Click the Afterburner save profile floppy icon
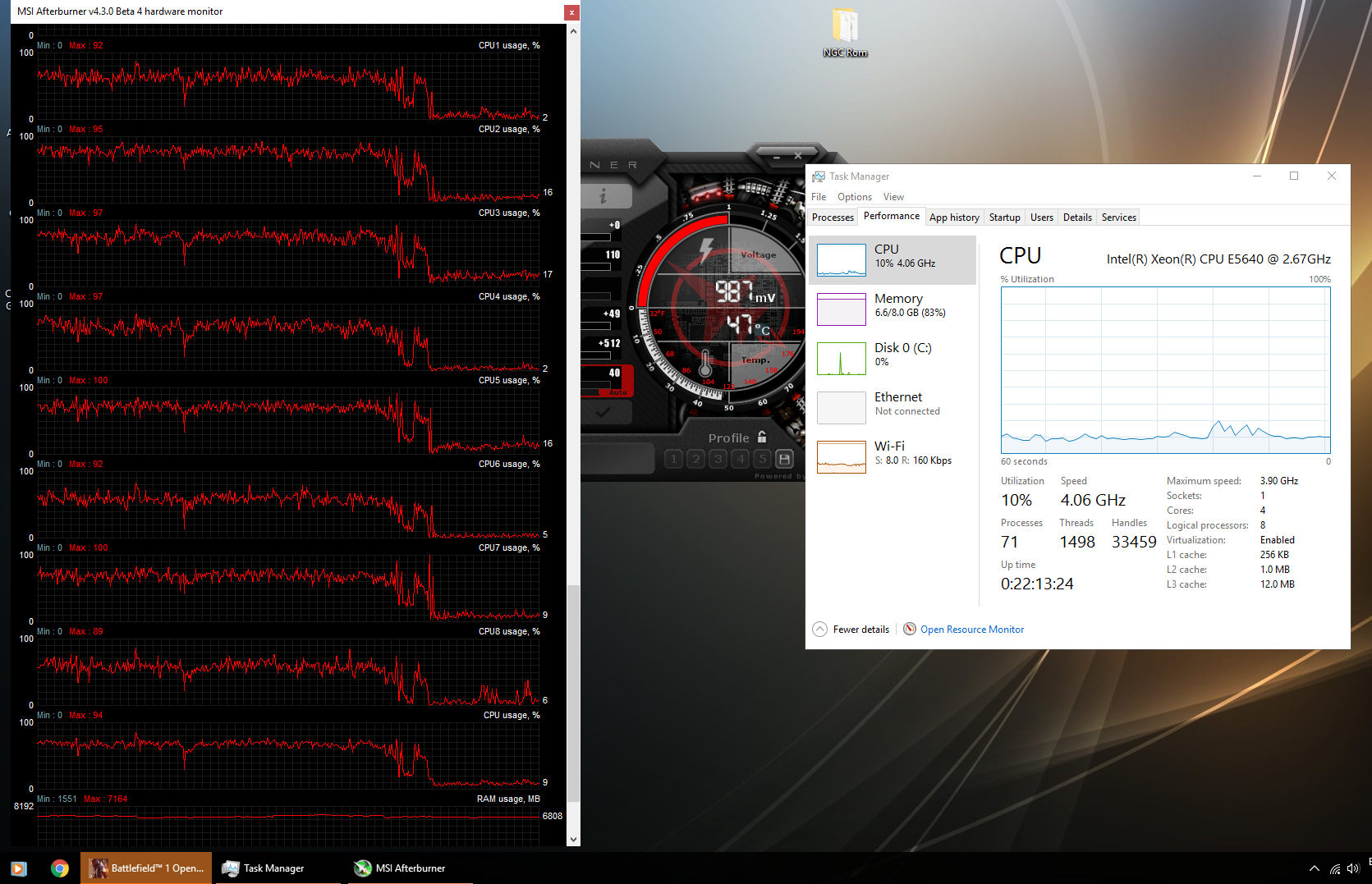This screenshot has height=884, width=1372. (x=785, y=459)
